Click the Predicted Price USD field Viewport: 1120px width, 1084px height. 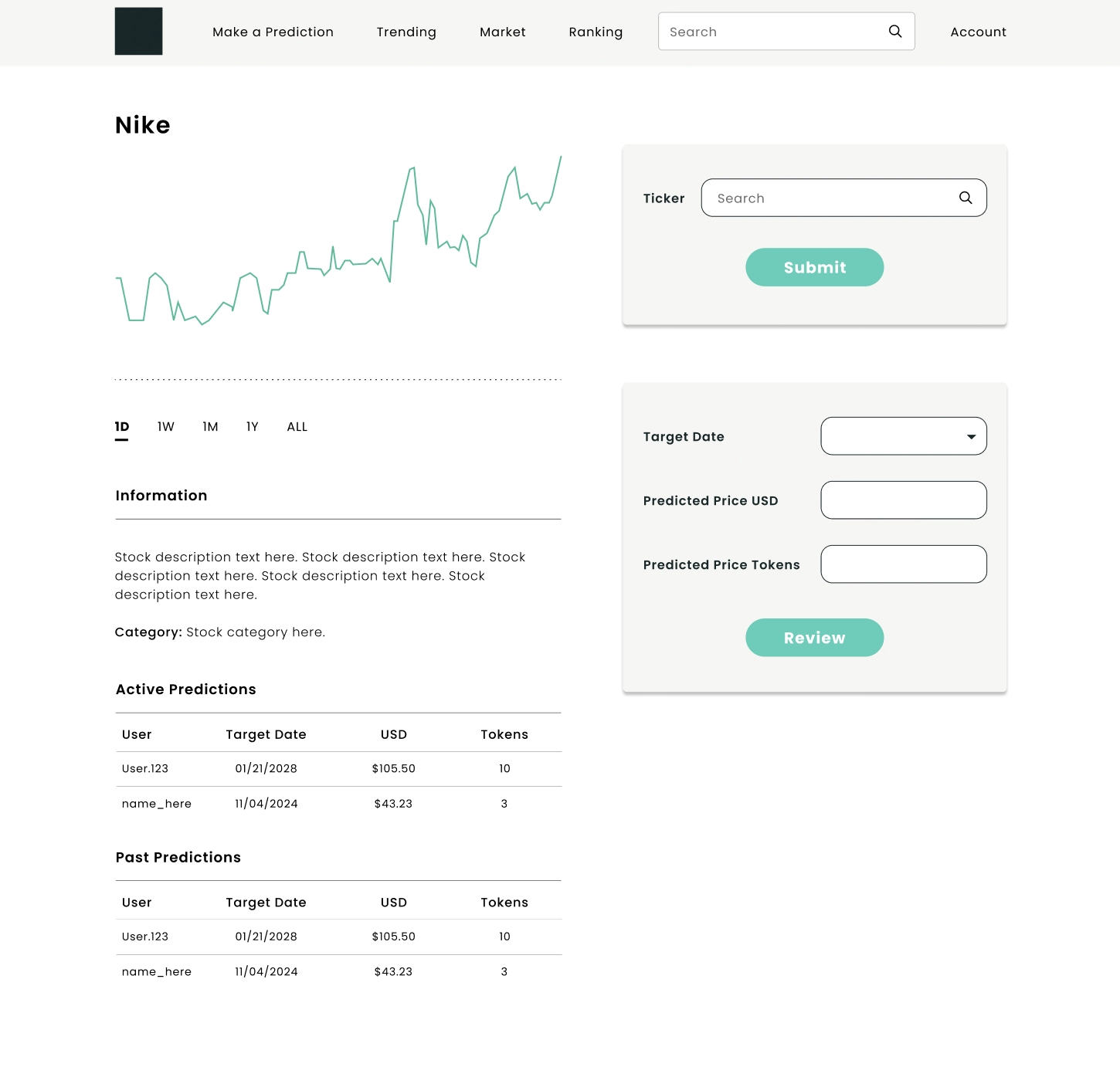[903, 500]
